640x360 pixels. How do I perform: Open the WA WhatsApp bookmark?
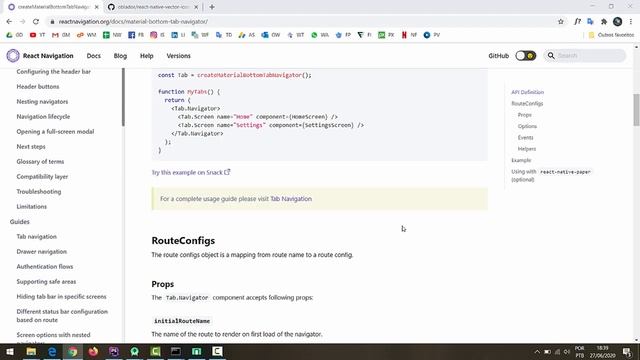(320, 35)
